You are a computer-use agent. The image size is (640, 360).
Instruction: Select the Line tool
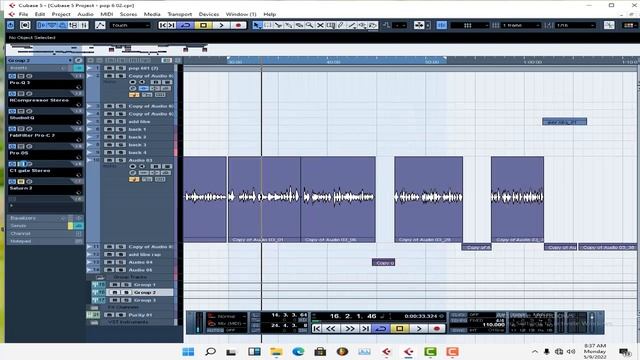pyautogui.click(x=352, y=25)
